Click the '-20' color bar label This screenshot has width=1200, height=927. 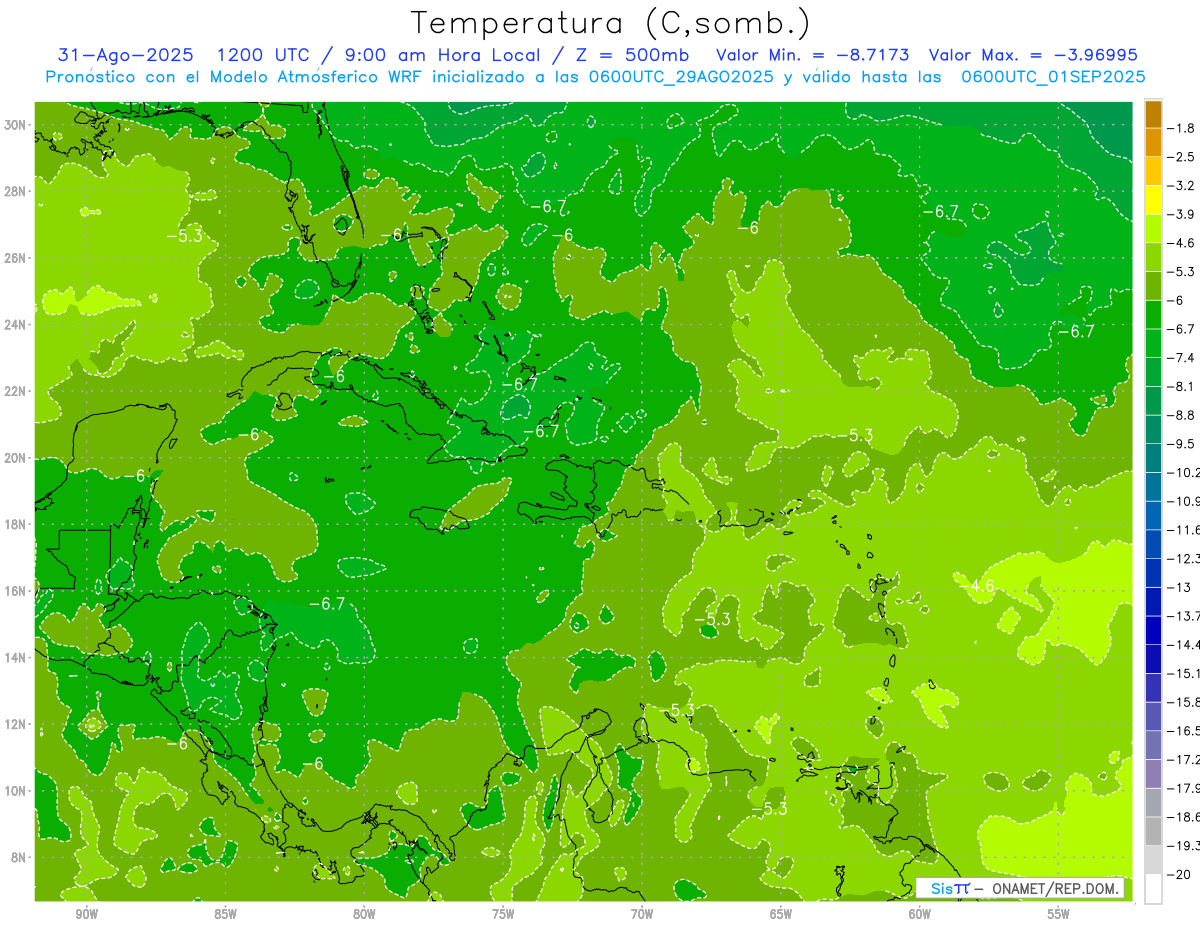pos(1179,875)
